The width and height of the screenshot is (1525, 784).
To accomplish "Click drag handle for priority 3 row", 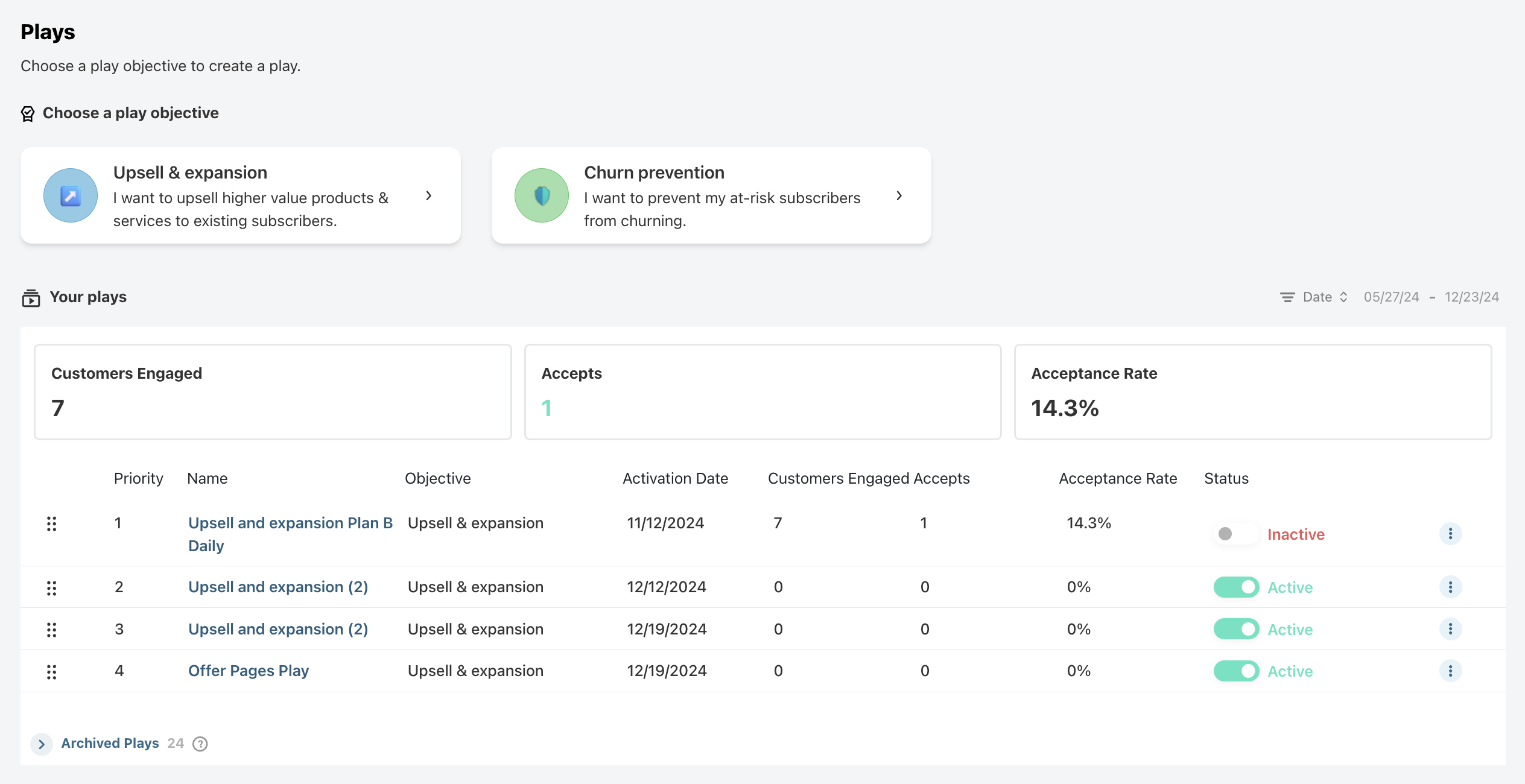I will (x=52, y=630).
